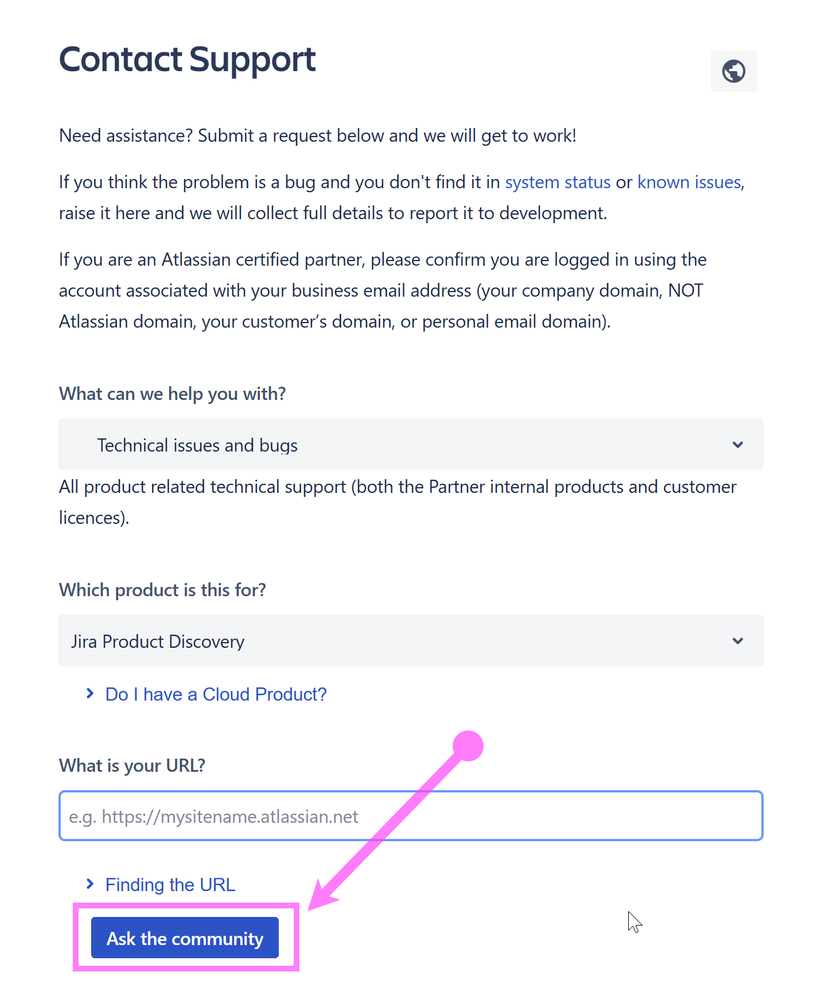Click the Do I have a Cloud Product? text

216,694
